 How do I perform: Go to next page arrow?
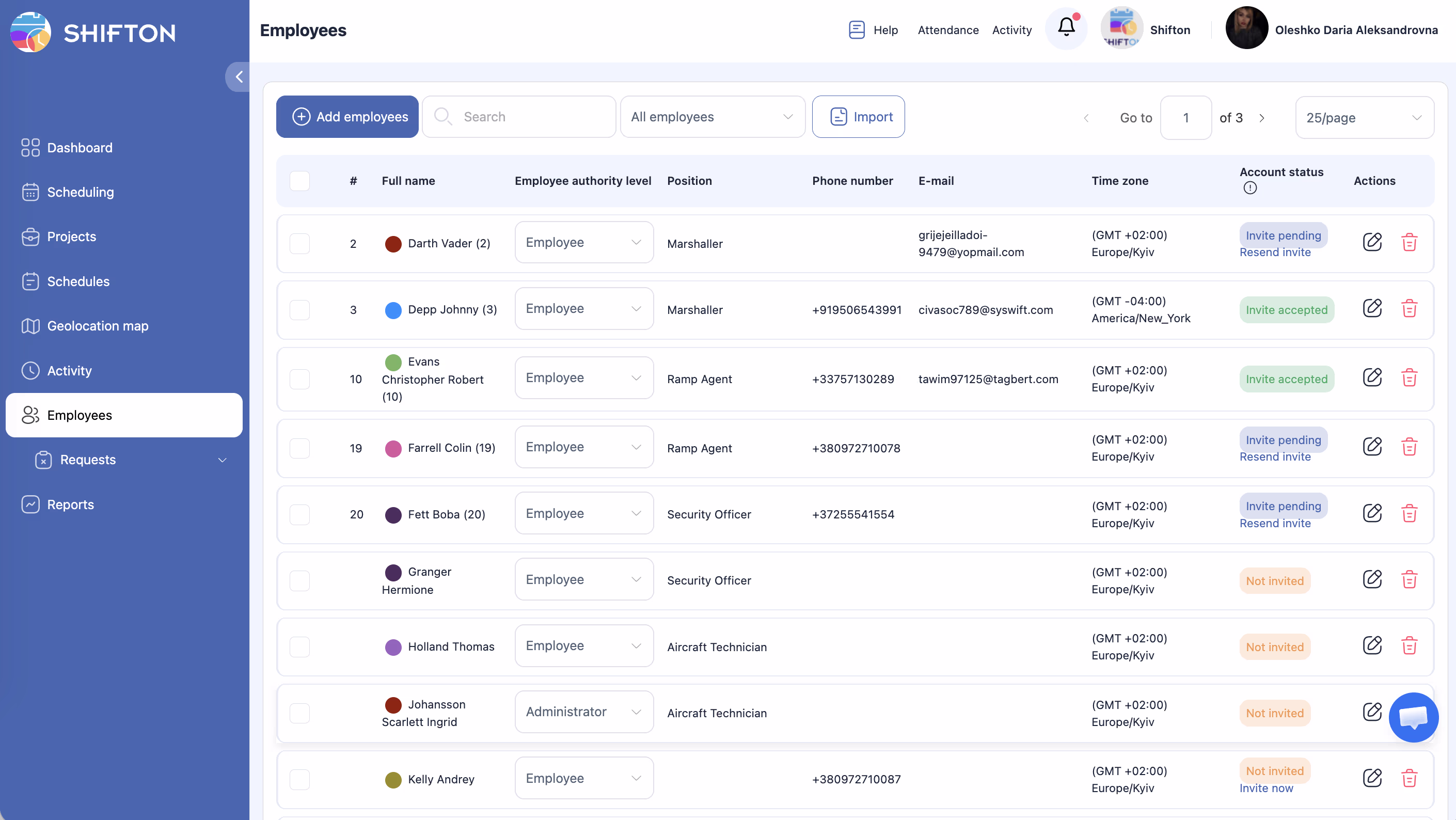point(1261,118)
